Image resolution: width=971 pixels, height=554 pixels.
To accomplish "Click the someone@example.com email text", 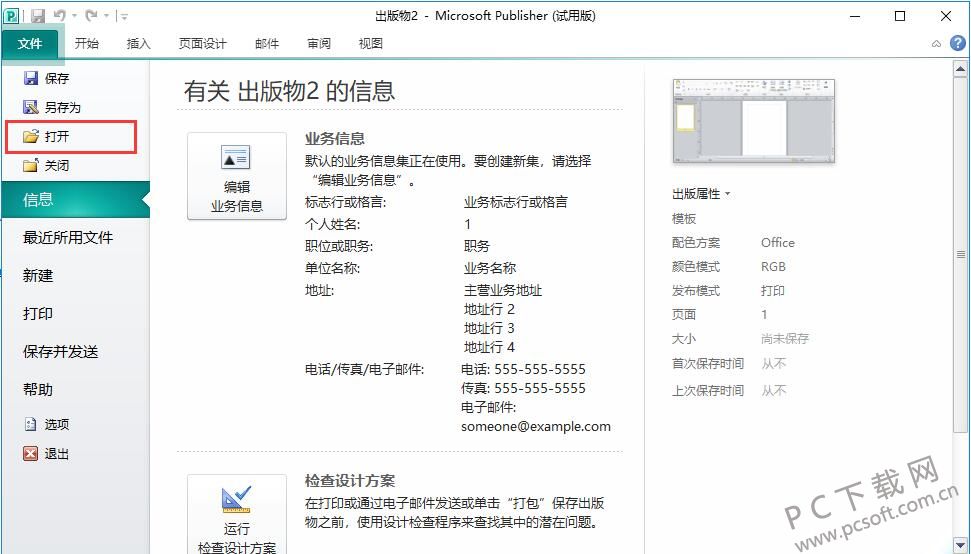I will (536, 426).
